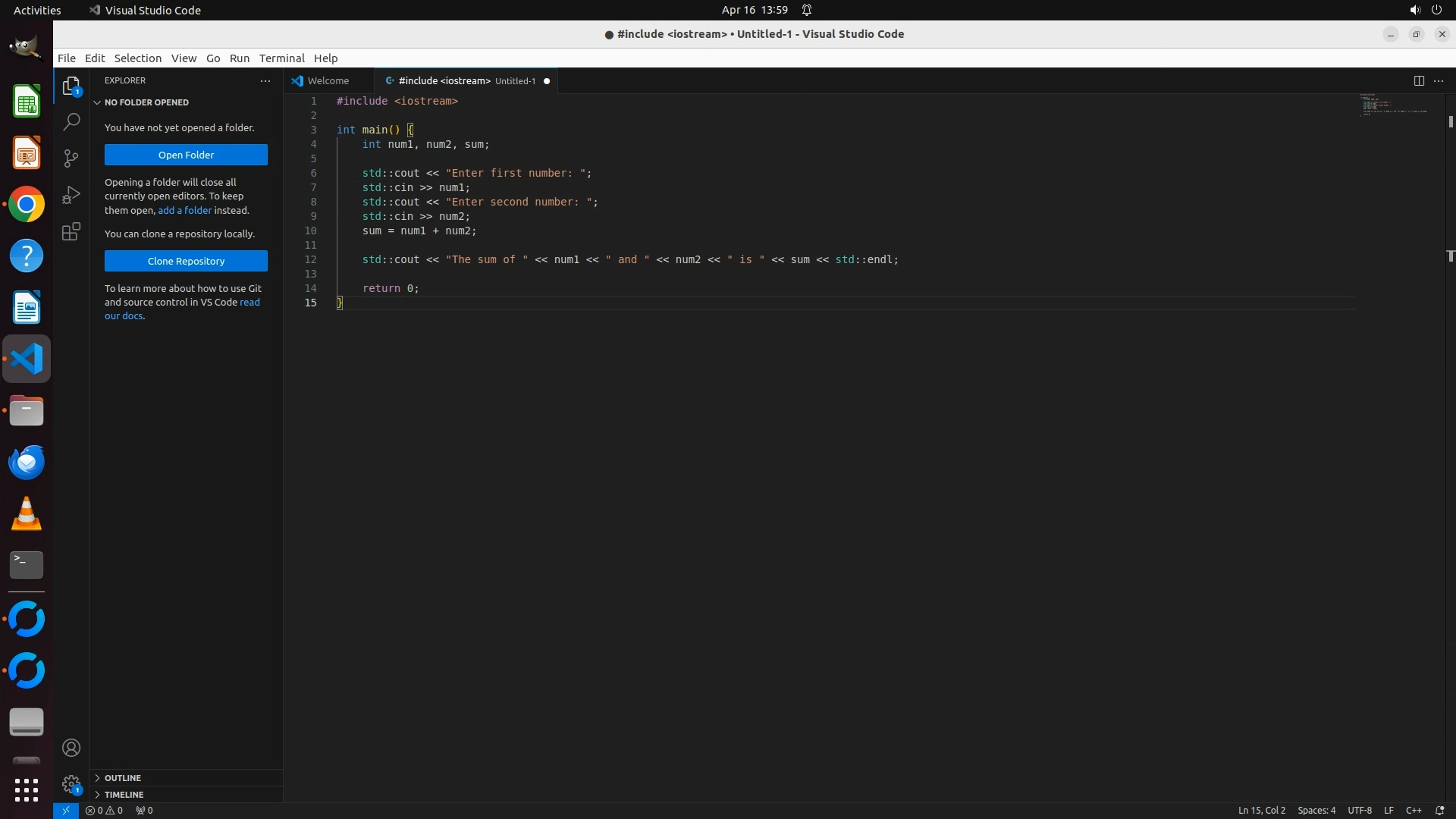Open the Search view in activity bar
This screenshot has width=1456, height=819.
71,121
